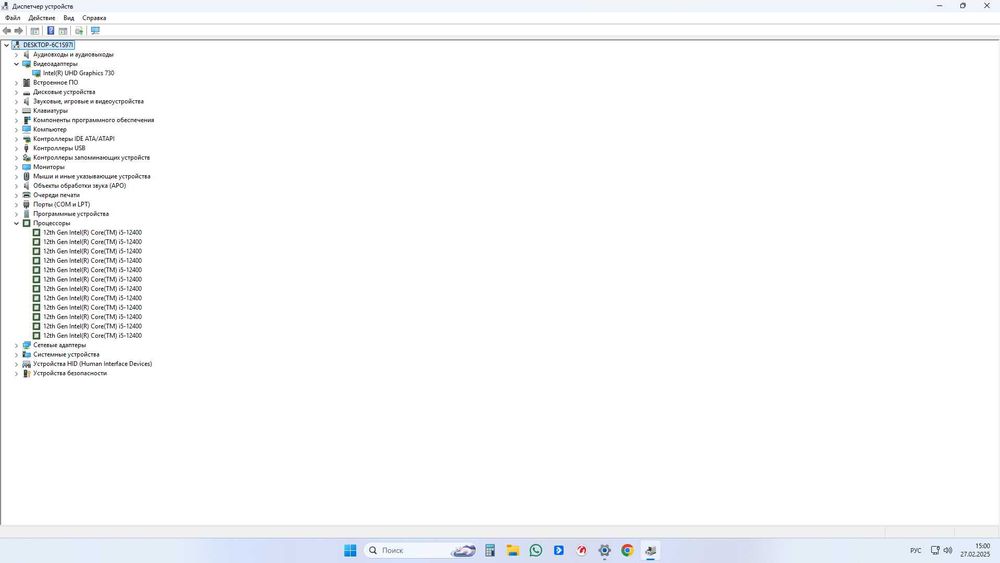The image size is (1000, 563).
Task: Open WhatsApp from the taskbar
Action: [x=536, y=550]
